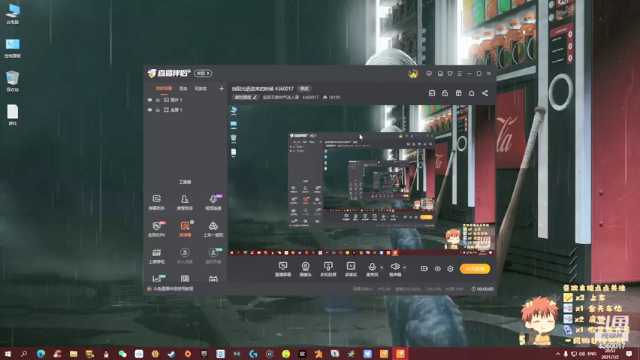Toggle visibility of the 图片 1 source
This screenshot has width=640, height=360.
[x=150, y=100]
